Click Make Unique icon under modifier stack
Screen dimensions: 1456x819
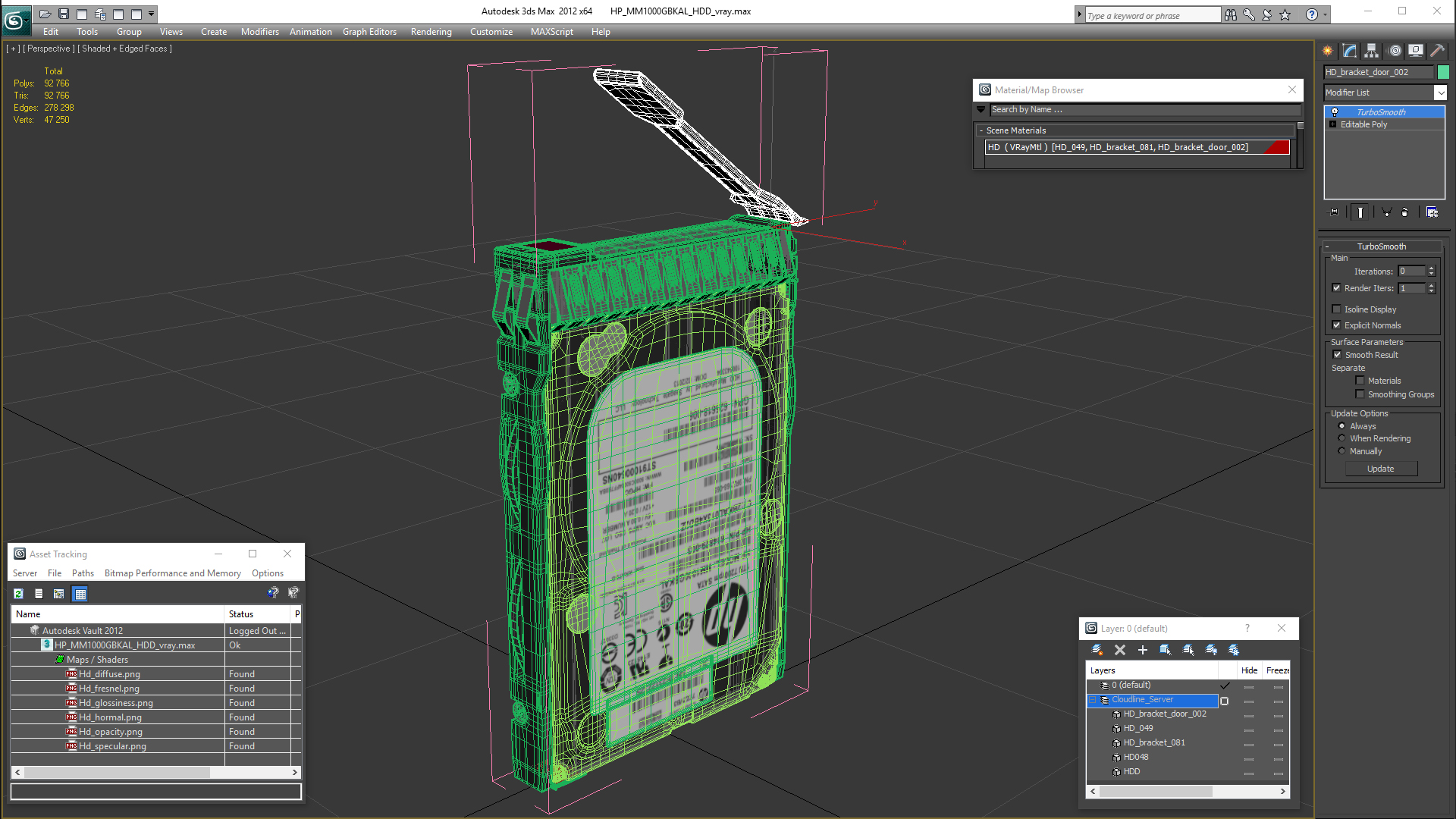(1386, 212)
